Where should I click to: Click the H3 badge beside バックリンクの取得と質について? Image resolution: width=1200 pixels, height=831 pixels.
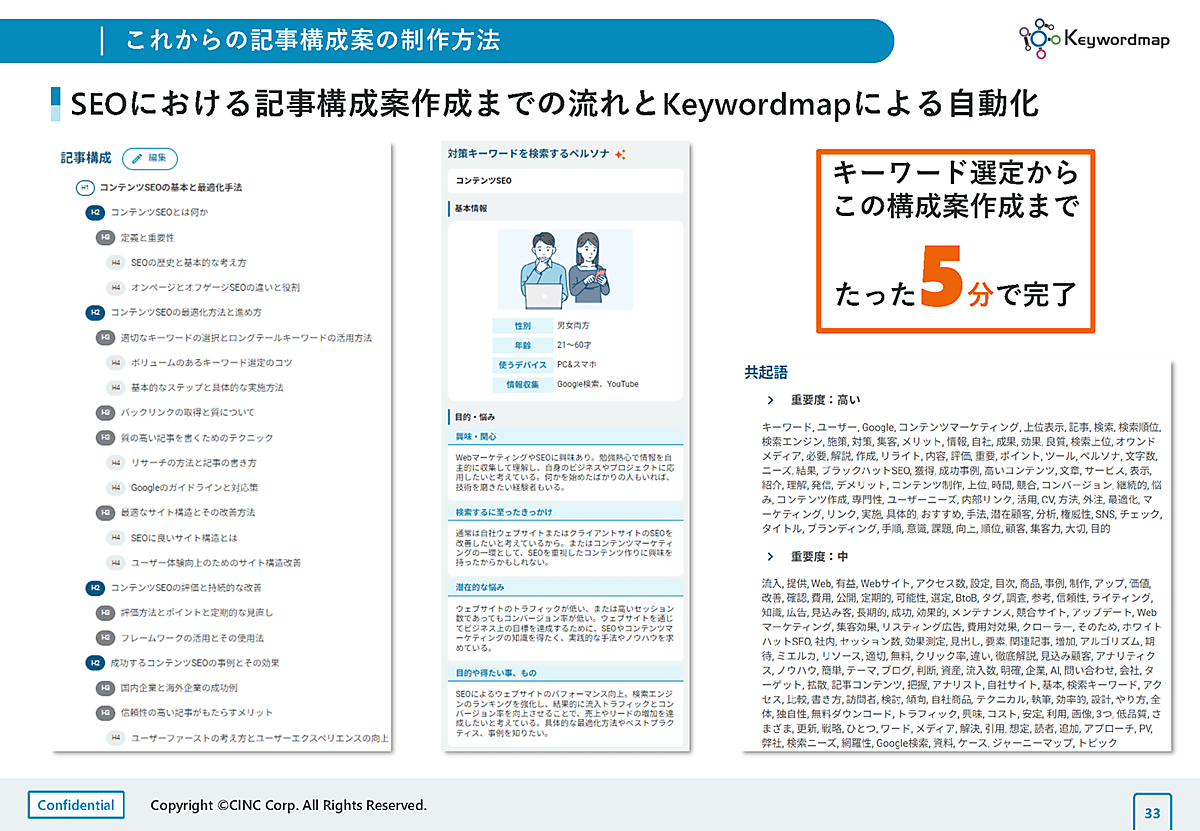tap(105, 412)
